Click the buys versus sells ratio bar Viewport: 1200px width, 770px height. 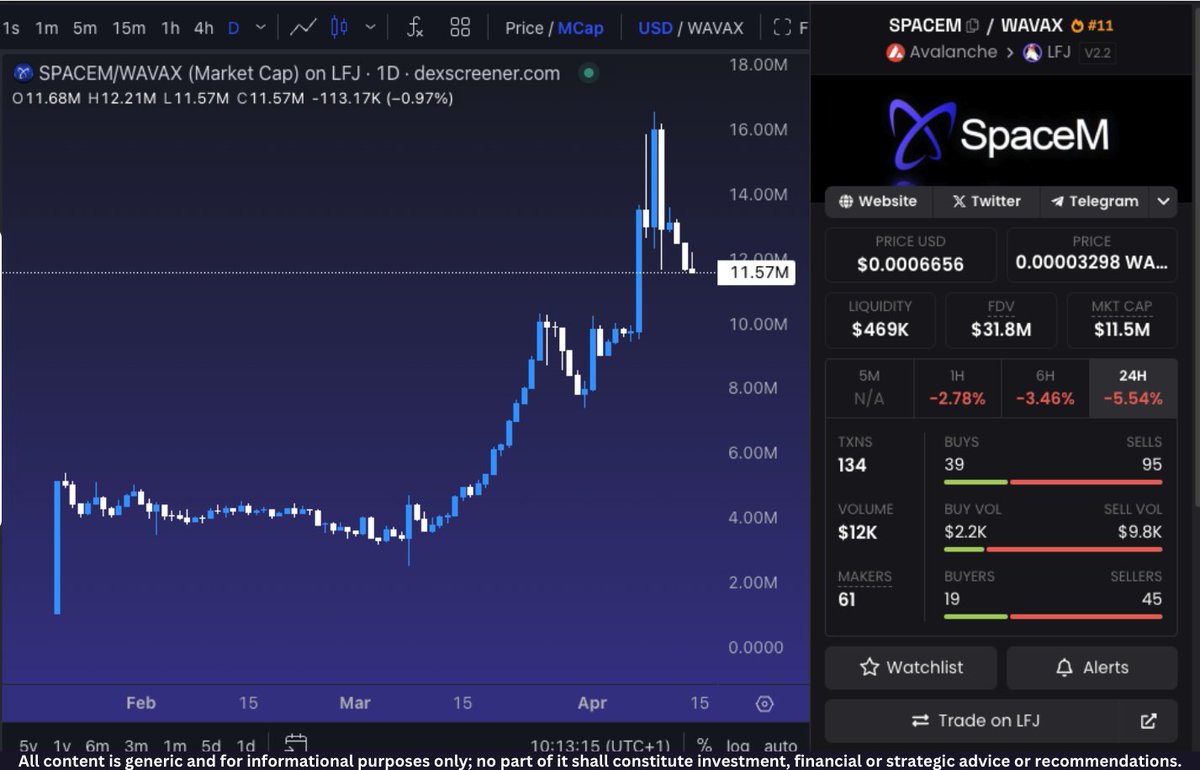[1053, 482]
